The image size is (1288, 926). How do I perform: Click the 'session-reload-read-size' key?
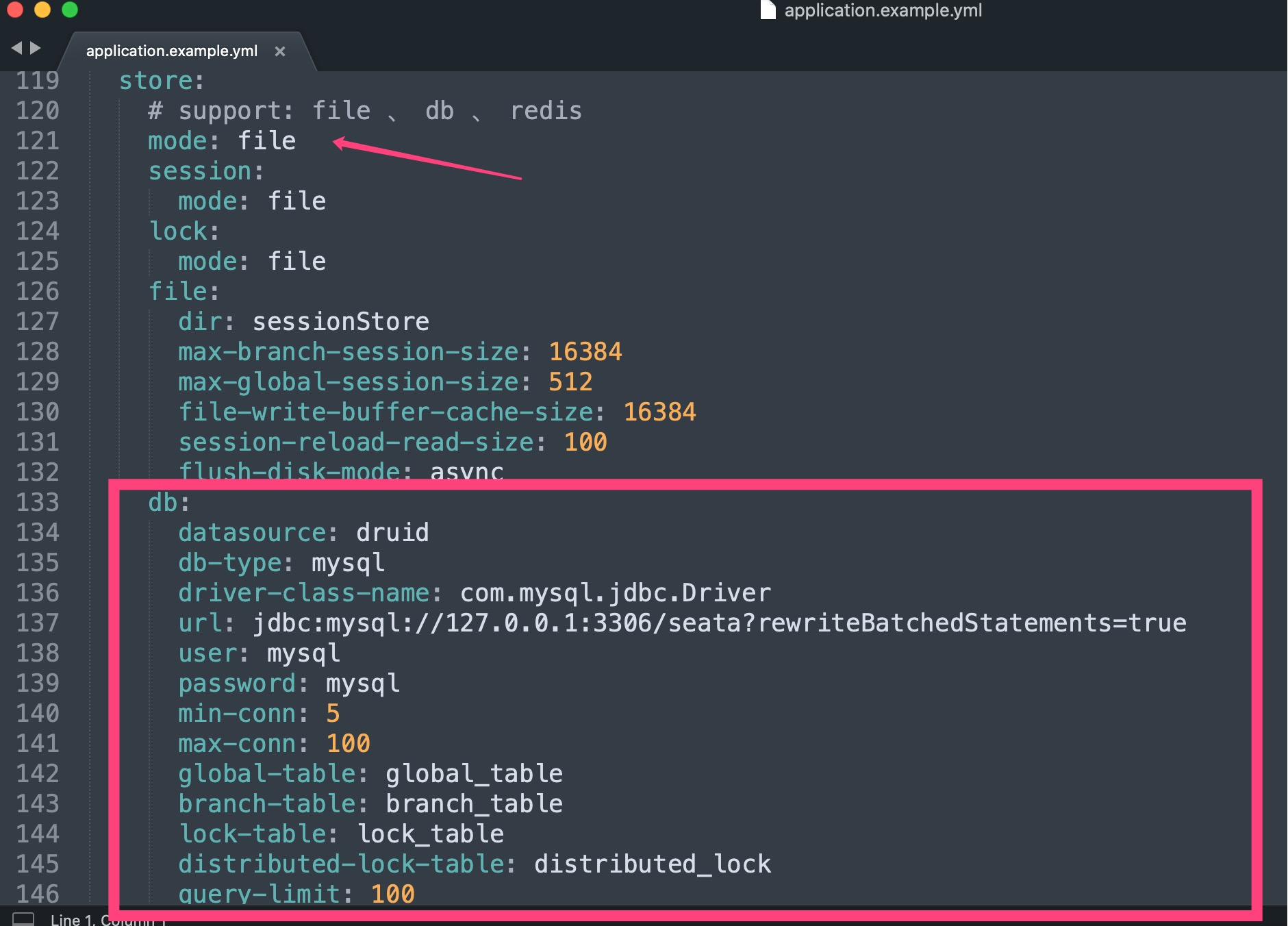pos(356,442)
